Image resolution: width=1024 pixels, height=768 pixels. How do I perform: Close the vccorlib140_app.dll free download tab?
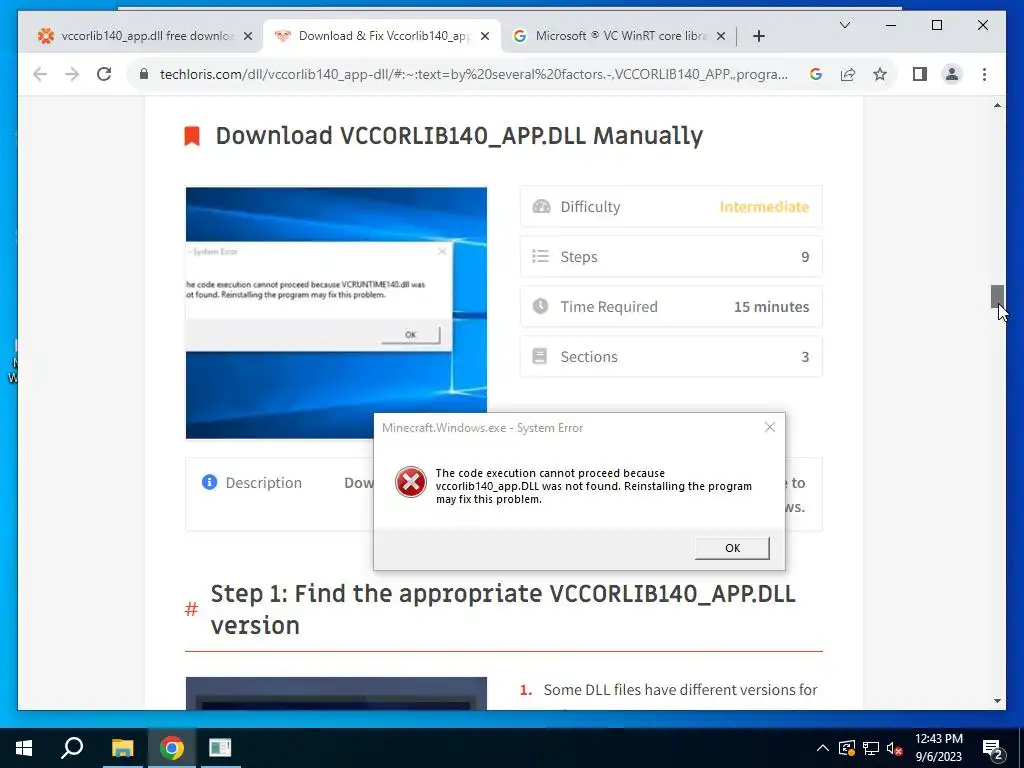[x=248, y=36]
